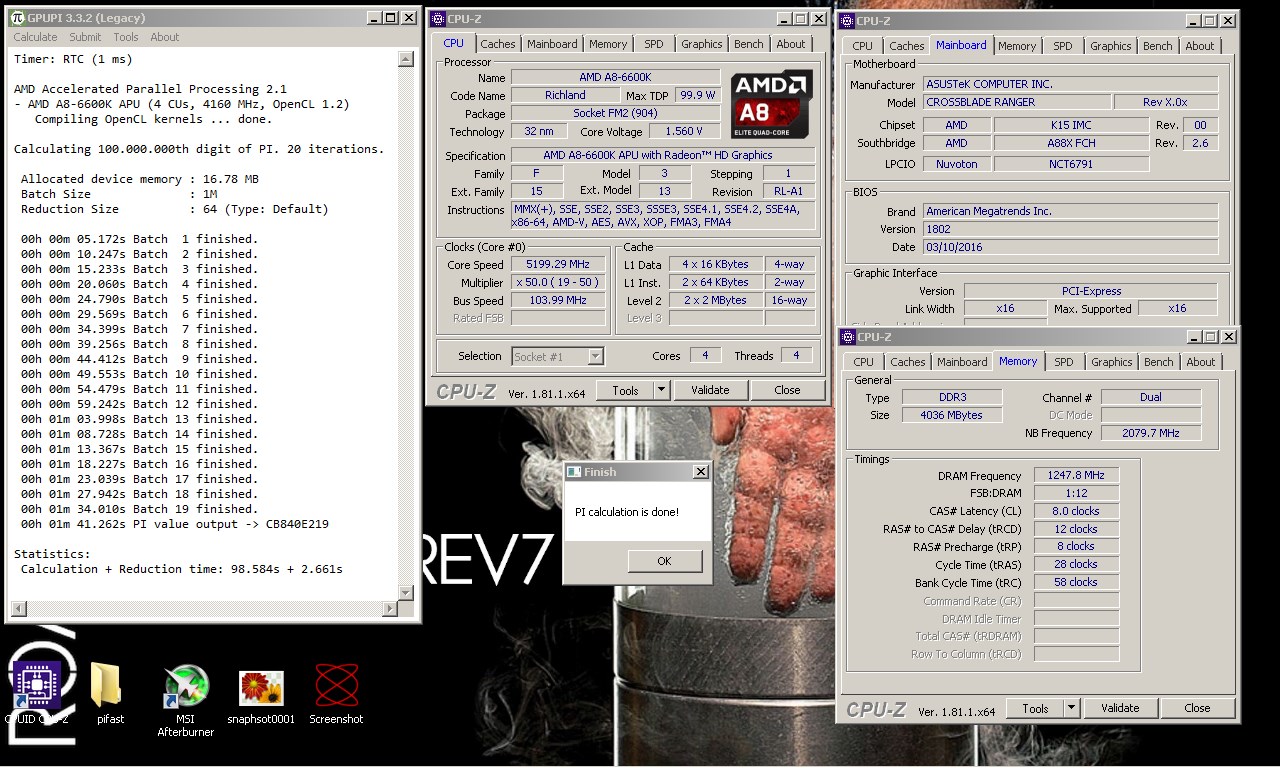Click the 'Batch 10 finished.' line
Viewport: 1280px width, 768px height.
click(139, 374)
